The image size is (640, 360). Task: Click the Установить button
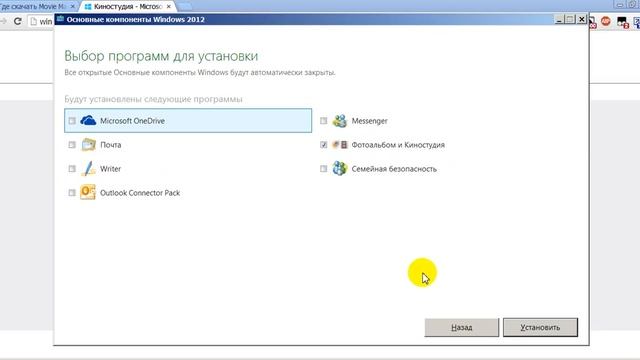tap(540, 327)
